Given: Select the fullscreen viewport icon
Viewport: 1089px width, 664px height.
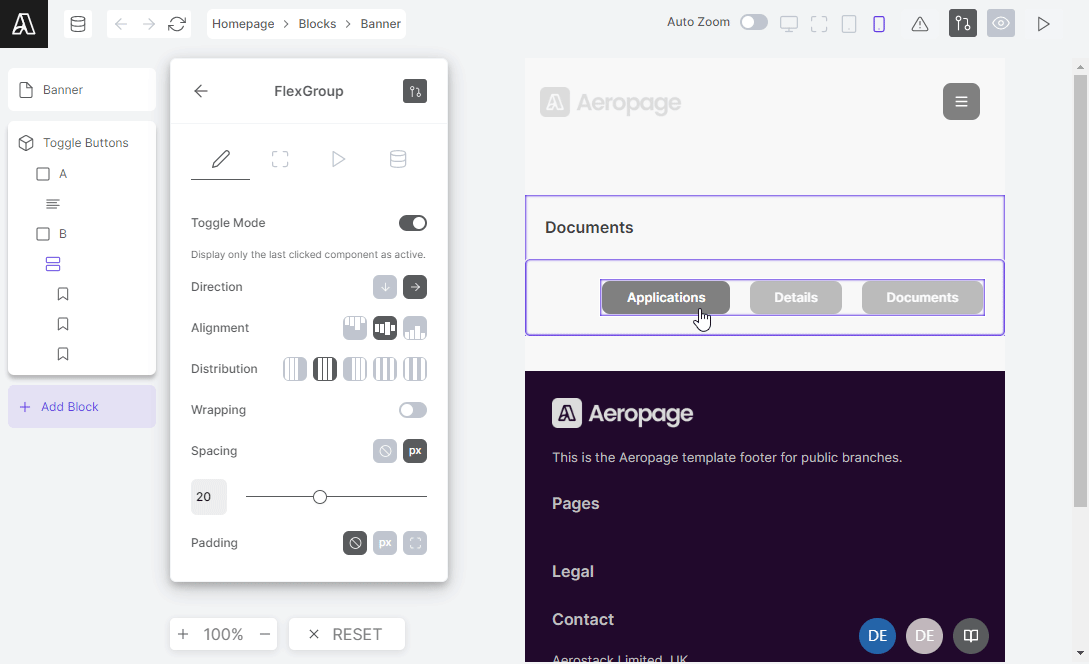Looking at the screenshot, I should (x=819, y=24).
